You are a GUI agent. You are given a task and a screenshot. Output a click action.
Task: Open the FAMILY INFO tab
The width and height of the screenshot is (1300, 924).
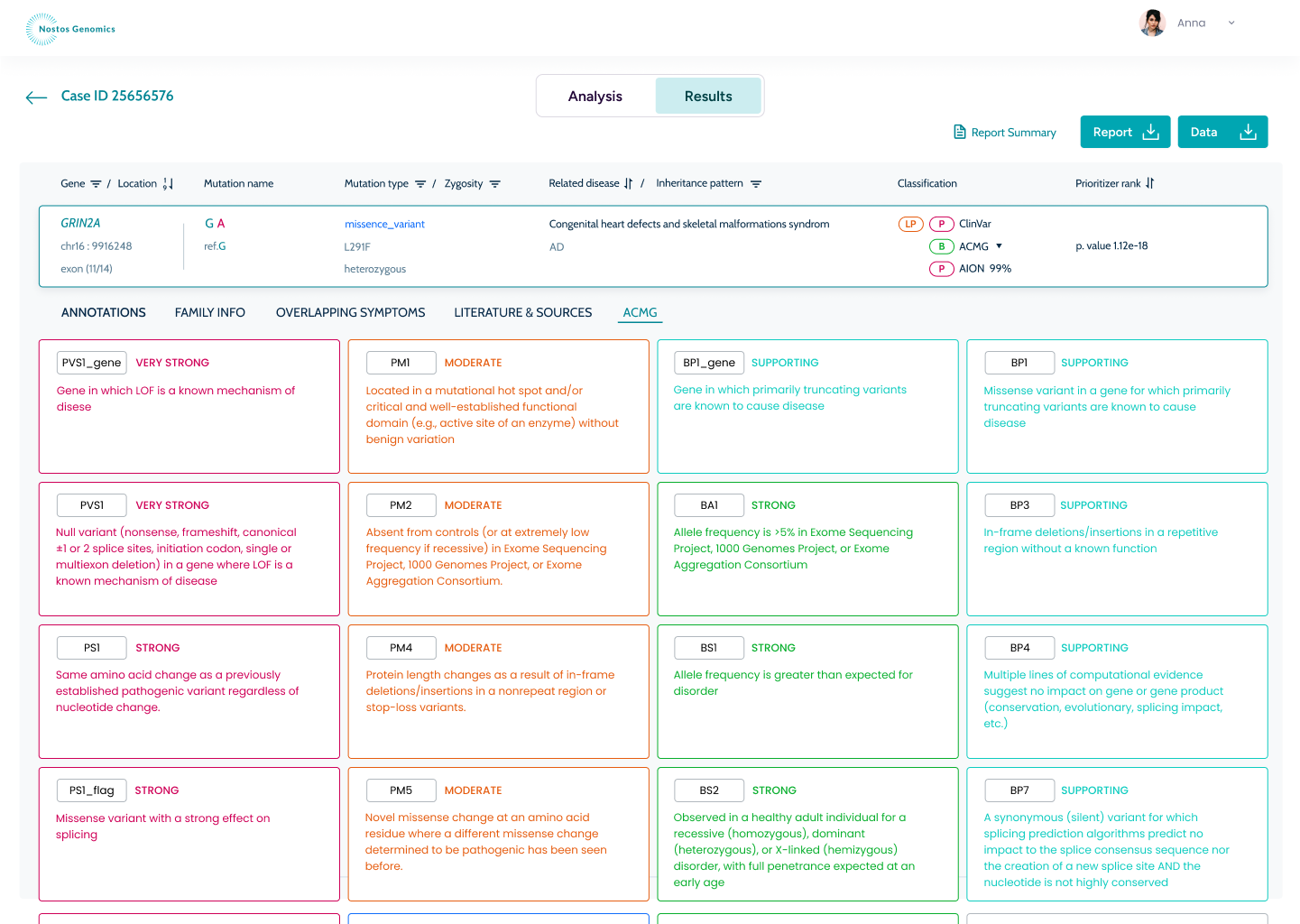coord(210,312)
